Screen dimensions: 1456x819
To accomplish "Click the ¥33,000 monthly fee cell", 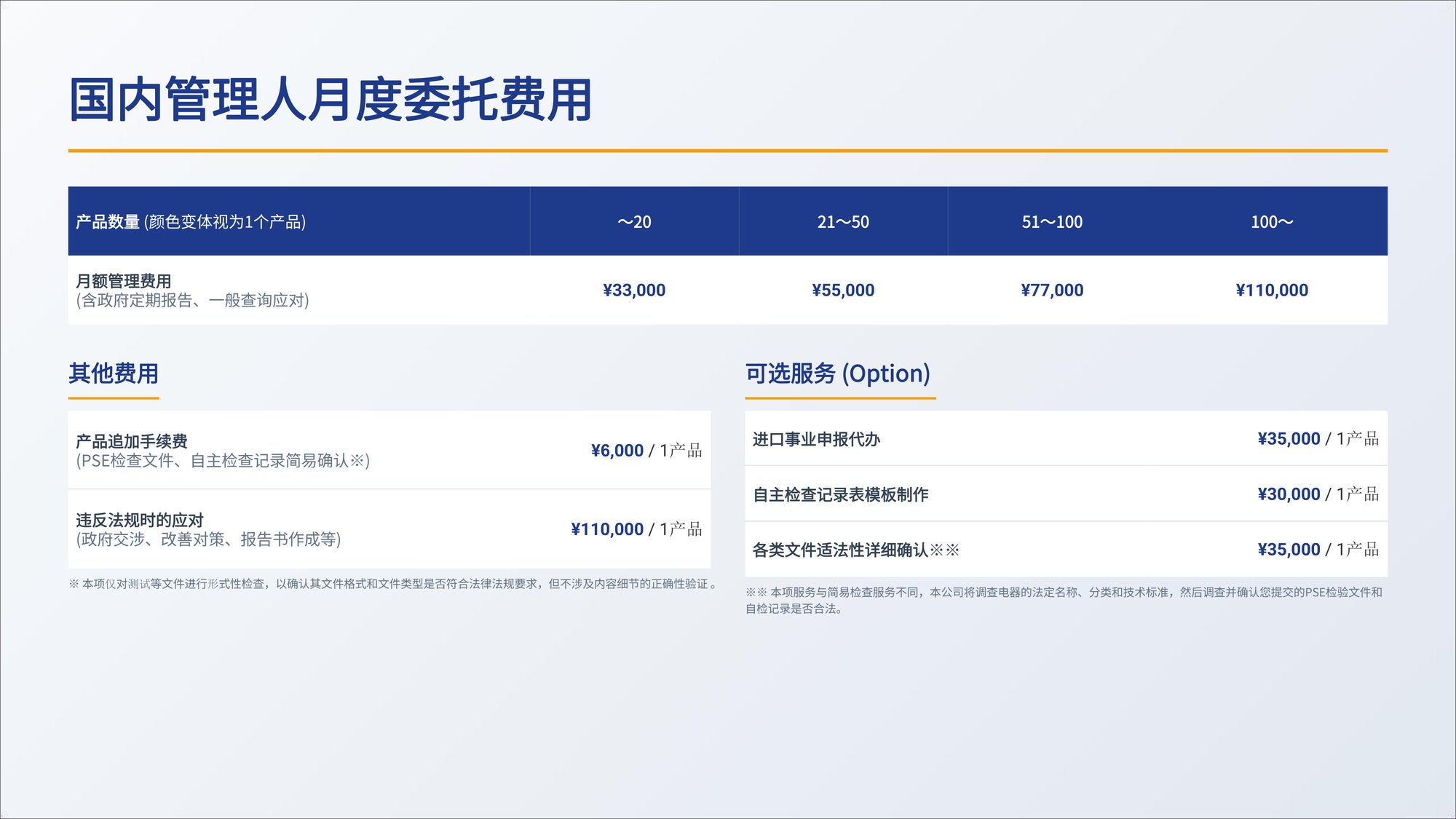I will 633,290.
